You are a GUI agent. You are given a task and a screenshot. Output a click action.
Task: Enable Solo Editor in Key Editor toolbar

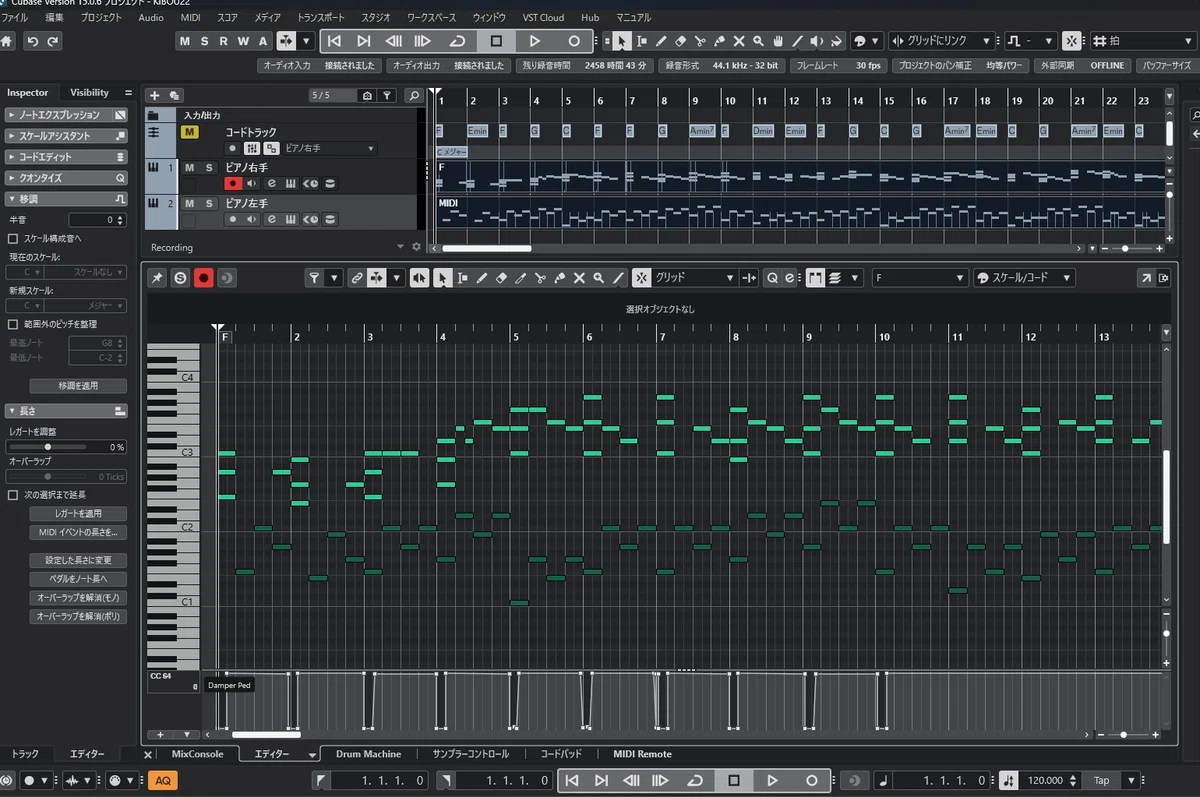pos(180,278)
